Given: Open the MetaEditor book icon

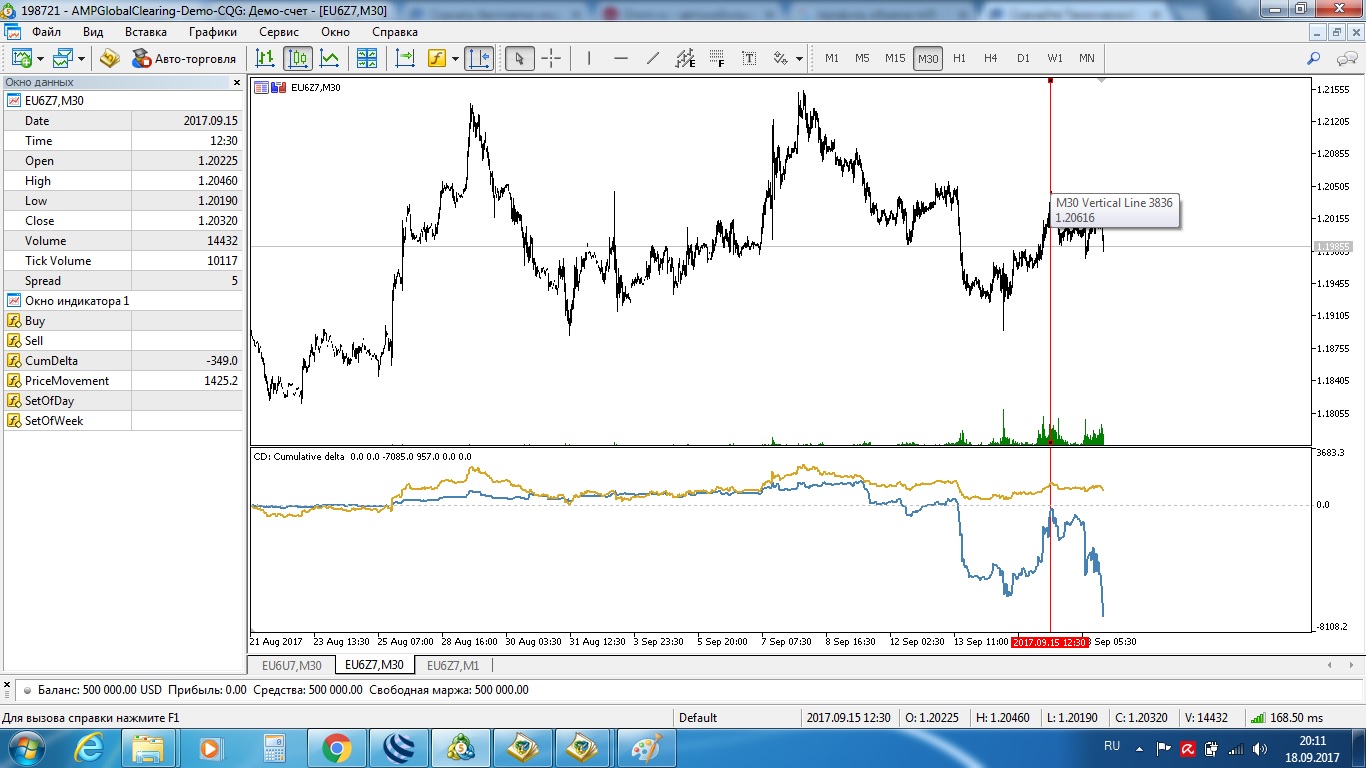Looking at the screenshot, I should tap(109, 58).
